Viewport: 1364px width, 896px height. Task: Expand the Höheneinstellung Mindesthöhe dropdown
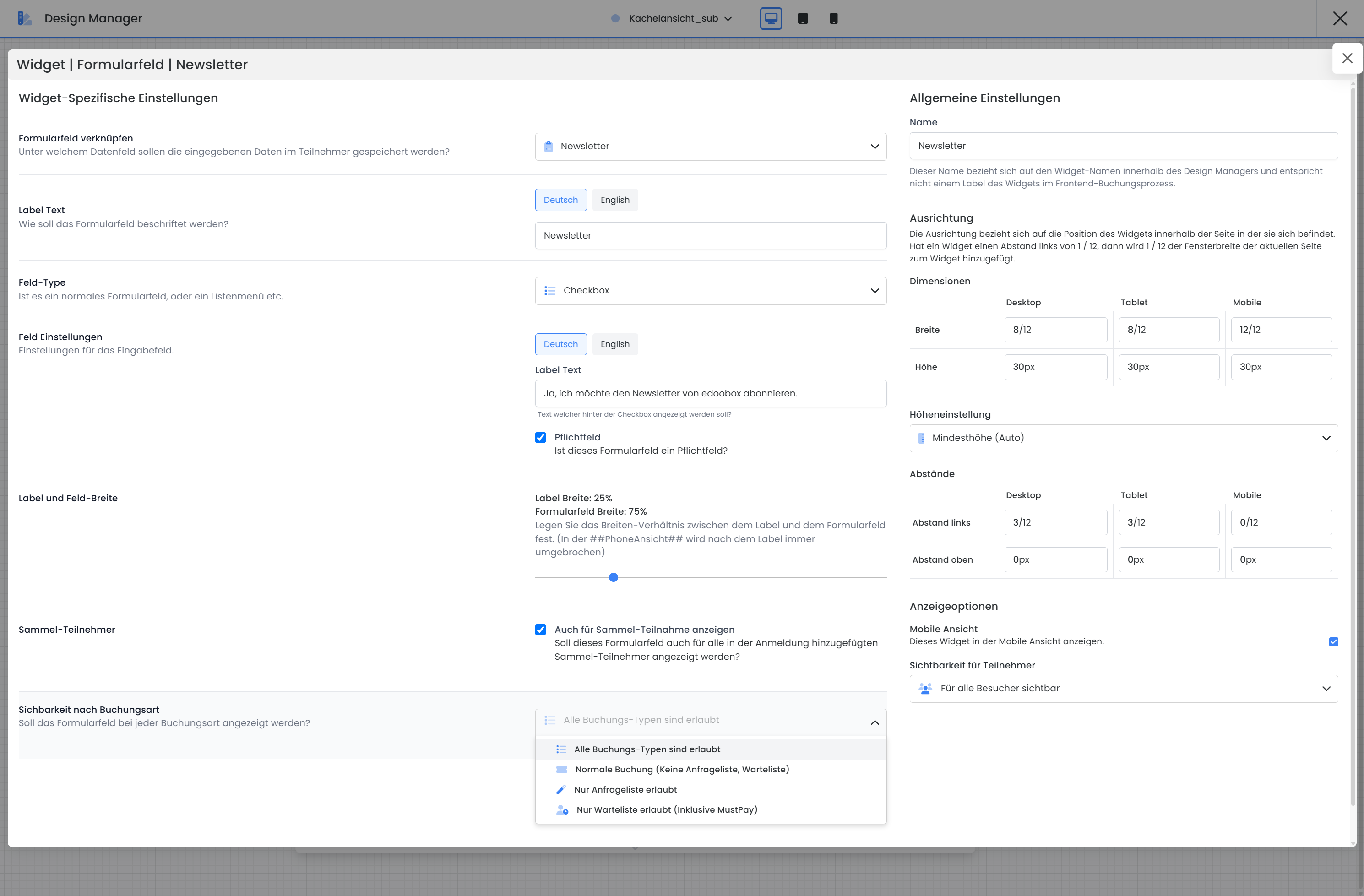(1123, 438)
